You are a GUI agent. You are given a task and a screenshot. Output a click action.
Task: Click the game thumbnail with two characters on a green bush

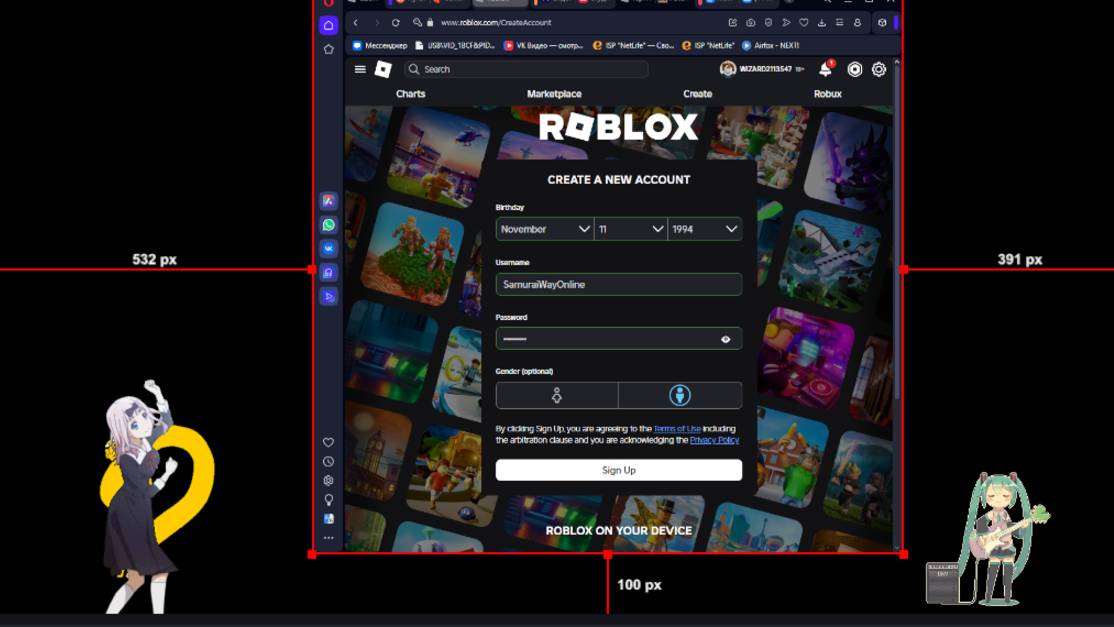[413, 253]
